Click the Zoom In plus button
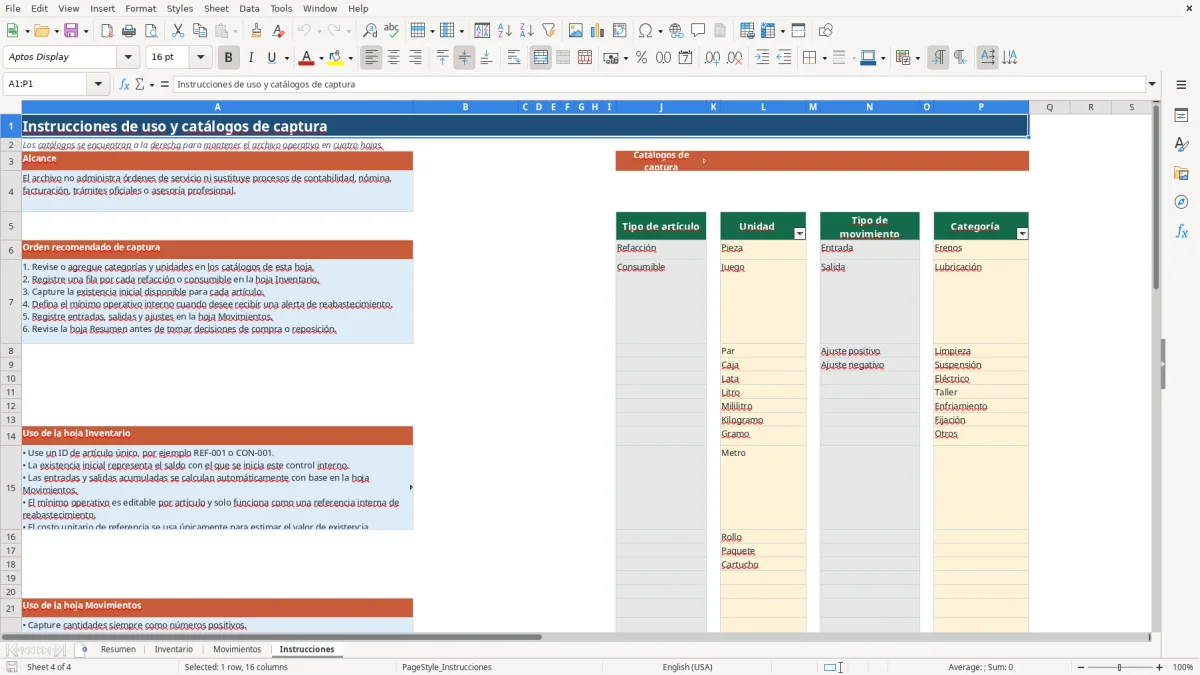This screenshot has width=1200, height=675. click(1160, 667)
